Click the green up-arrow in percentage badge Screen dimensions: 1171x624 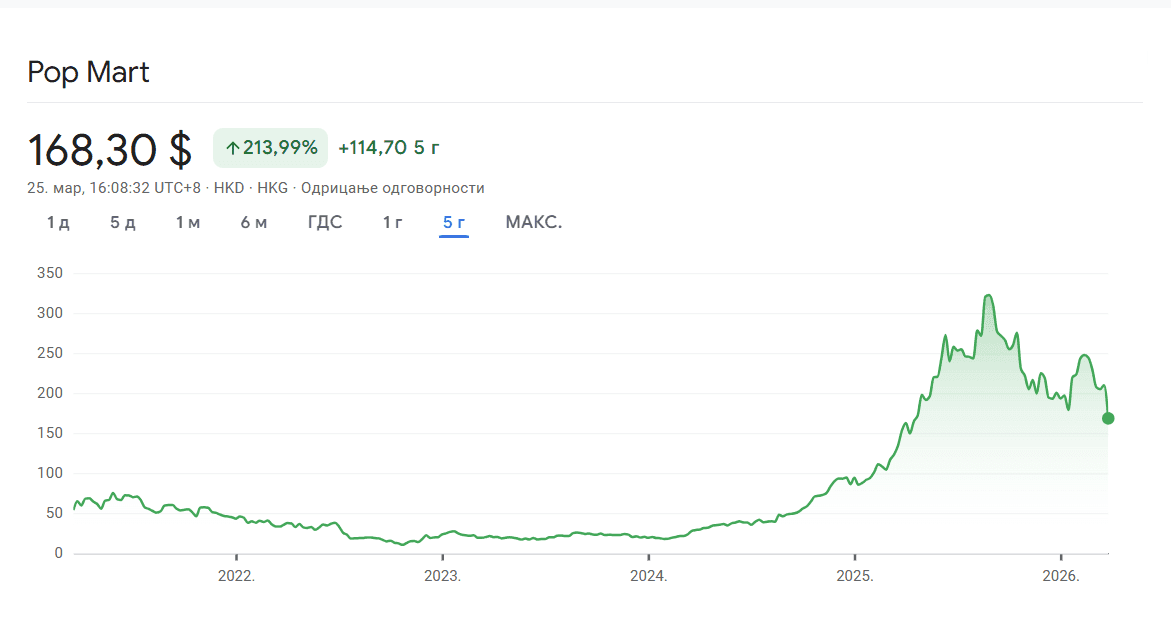pyautogui.click(x=232, y=148)
